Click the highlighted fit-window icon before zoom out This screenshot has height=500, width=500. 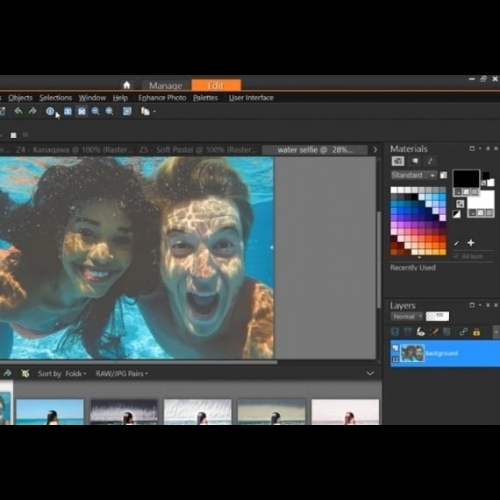coord(82,111)
